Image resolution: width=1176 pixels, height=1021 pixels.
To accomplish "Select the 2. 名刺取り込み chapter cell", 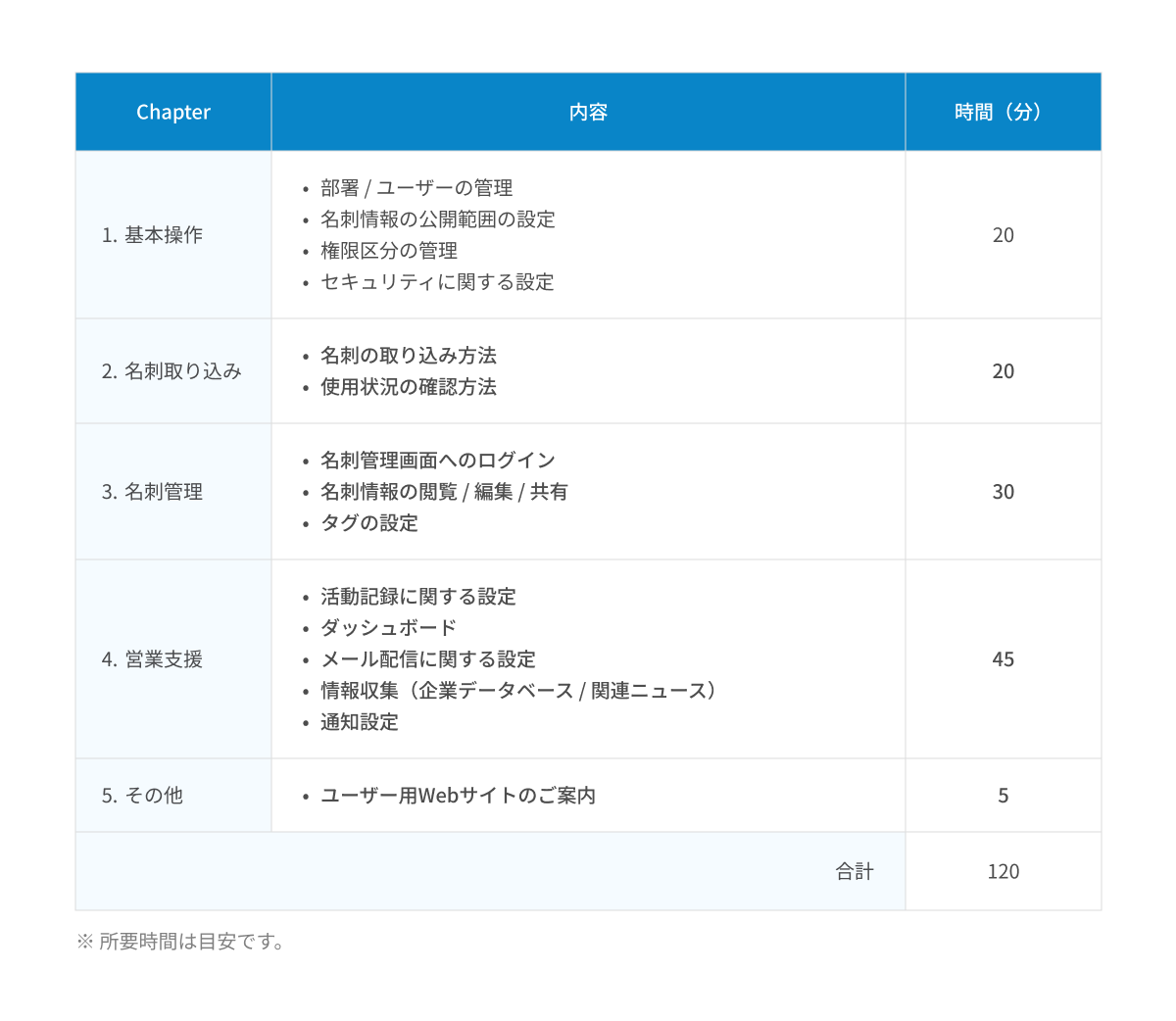I will click(171, 371).
